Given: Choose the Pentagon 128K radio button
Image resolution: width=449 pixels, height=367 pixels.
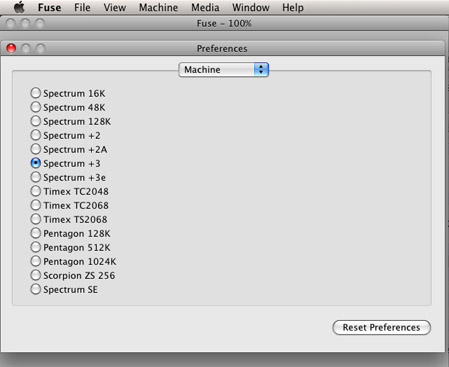Looking at the screenshot, I should coord(35,233).
